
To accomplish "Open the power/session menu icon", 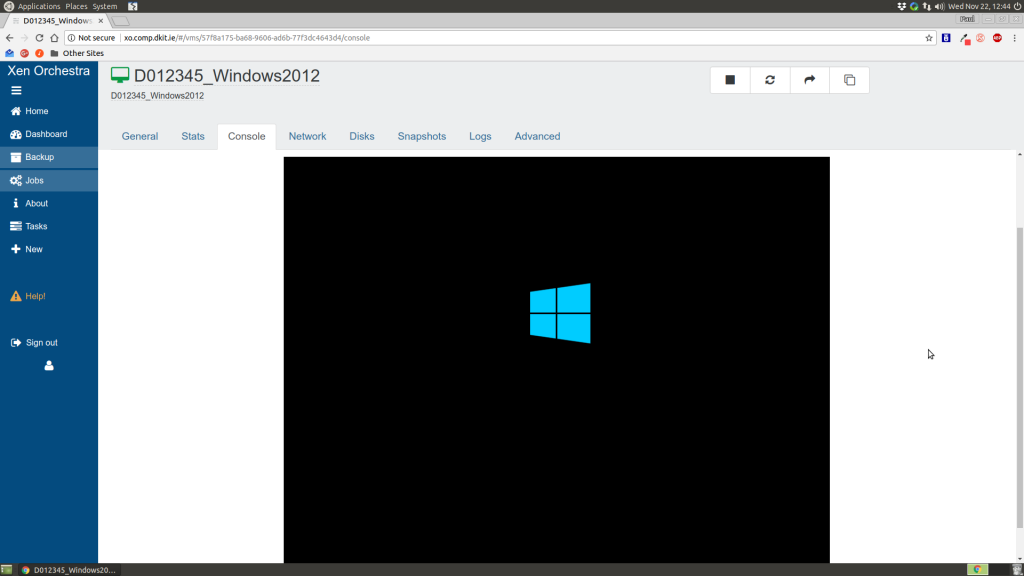I will click(x=1017, y=6).
